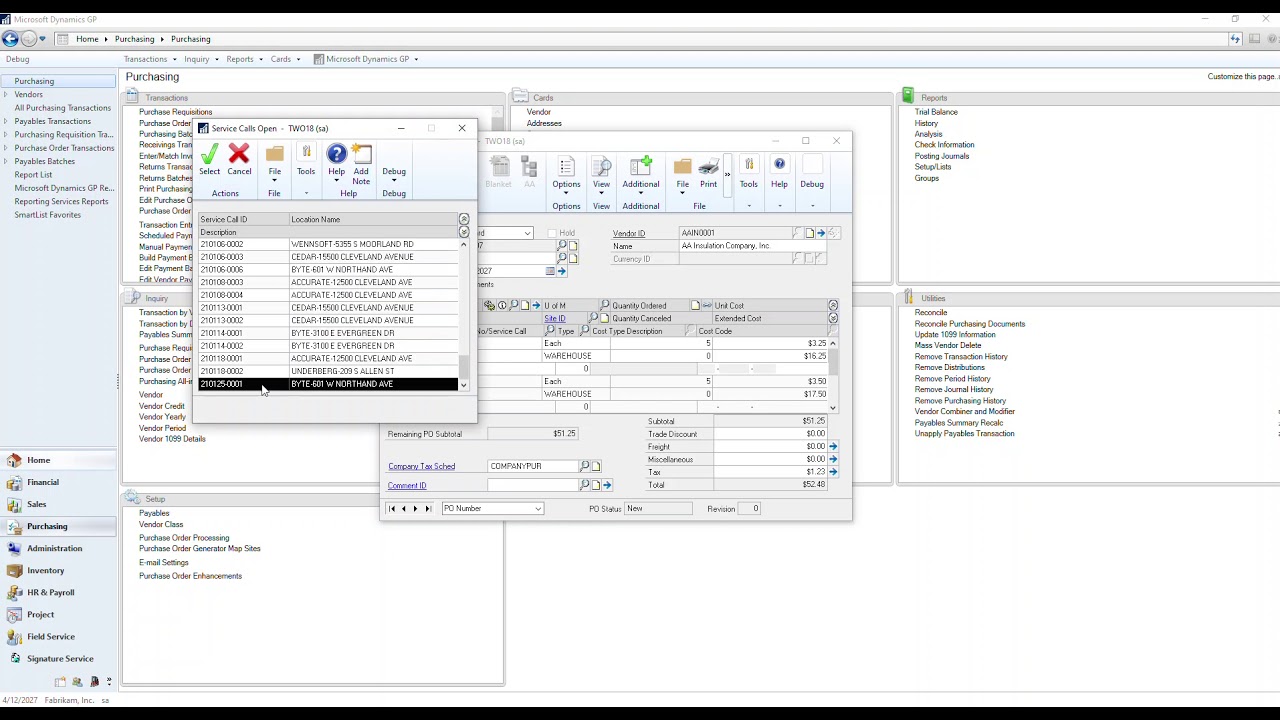Open Mass Vendor Delete utility
This screenshot has height=720, width=1280.
click(948, 346)
